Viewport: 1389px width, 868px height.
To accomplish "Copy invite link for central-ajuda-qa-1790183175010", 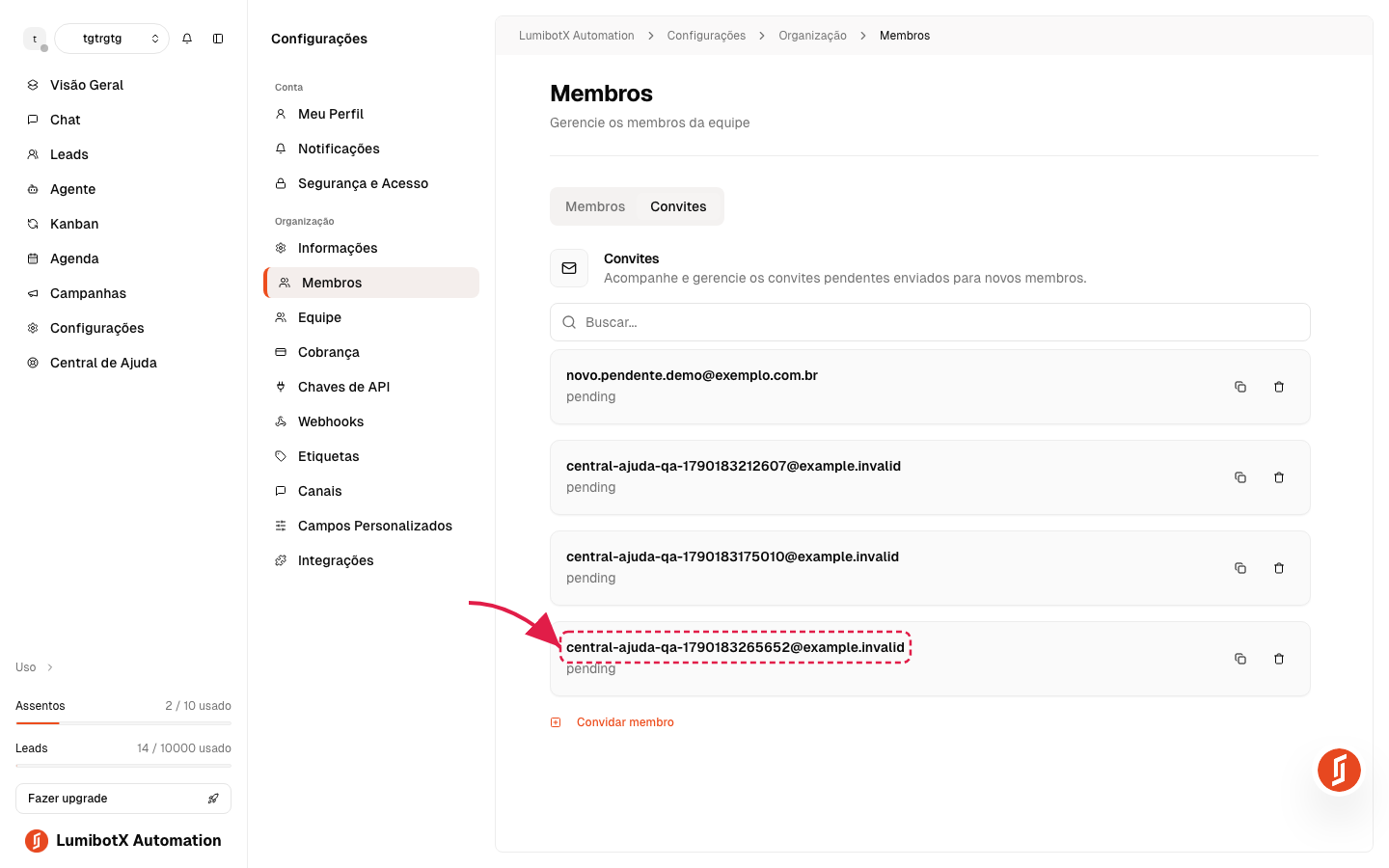I will tap(1240, 568).
